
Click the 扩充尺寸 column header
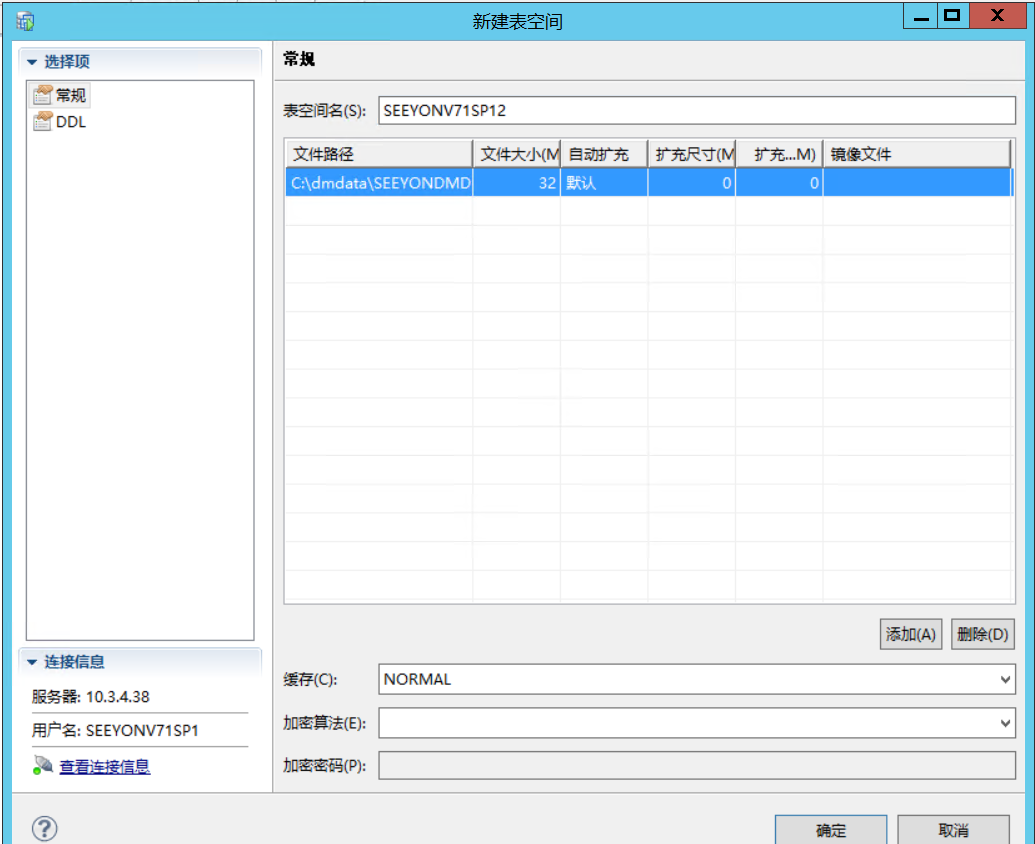692,154
